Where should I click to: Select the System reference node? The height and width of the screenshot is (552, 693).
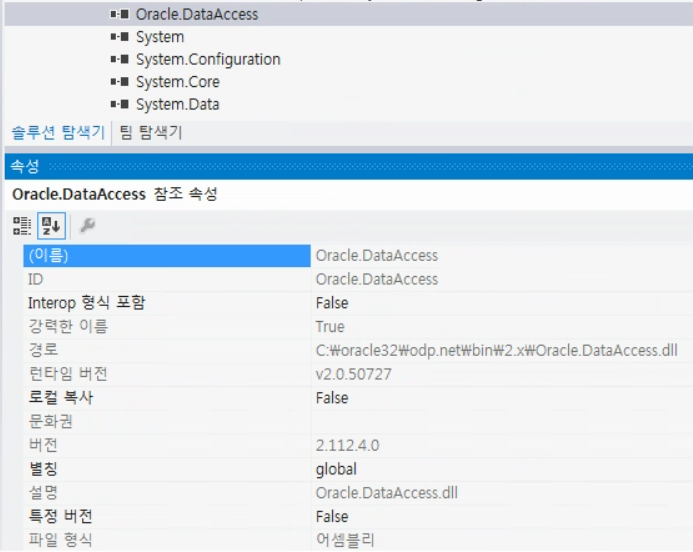[160, 37]
